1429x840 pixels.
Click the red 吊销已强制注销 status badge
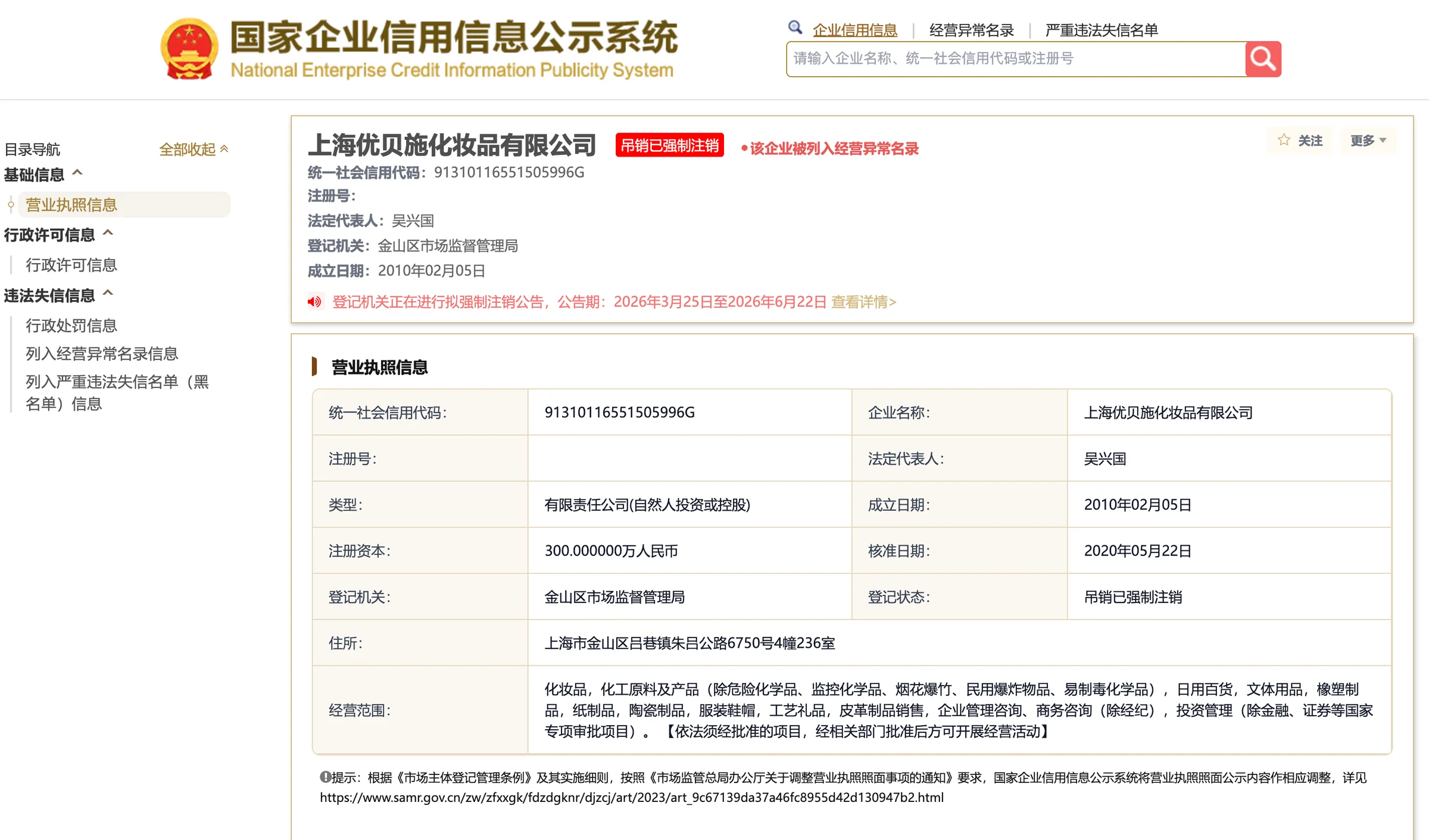[670, 145]
